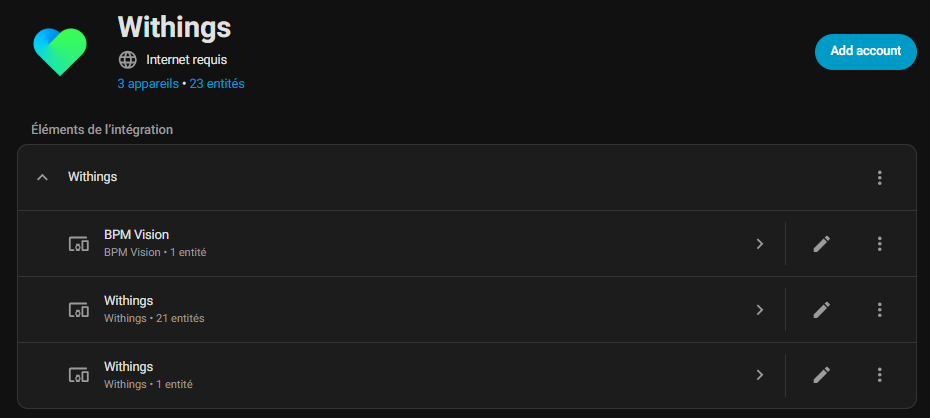This screenshot has height=418, width=930.
Task: Select the BPM Vision device row
Action: point(400,243)
